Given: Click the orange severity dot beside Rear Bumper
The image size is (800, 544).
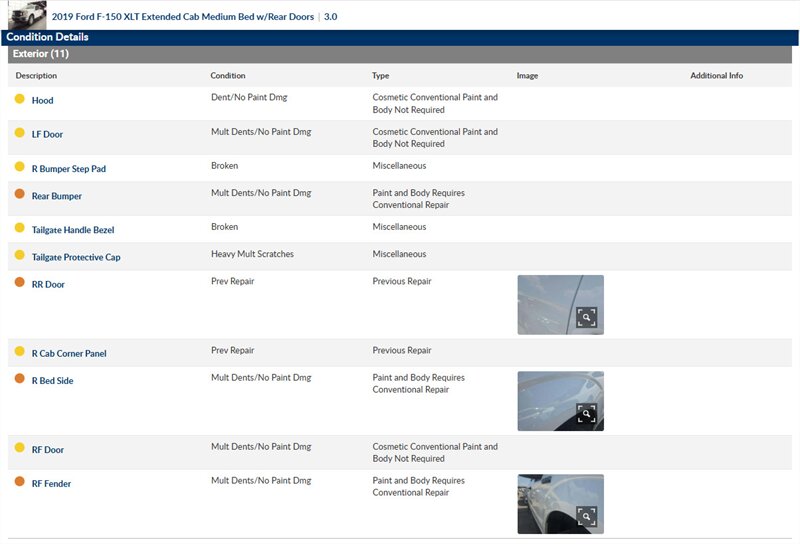Looking at the screenshot, I should tap(19, 195).
